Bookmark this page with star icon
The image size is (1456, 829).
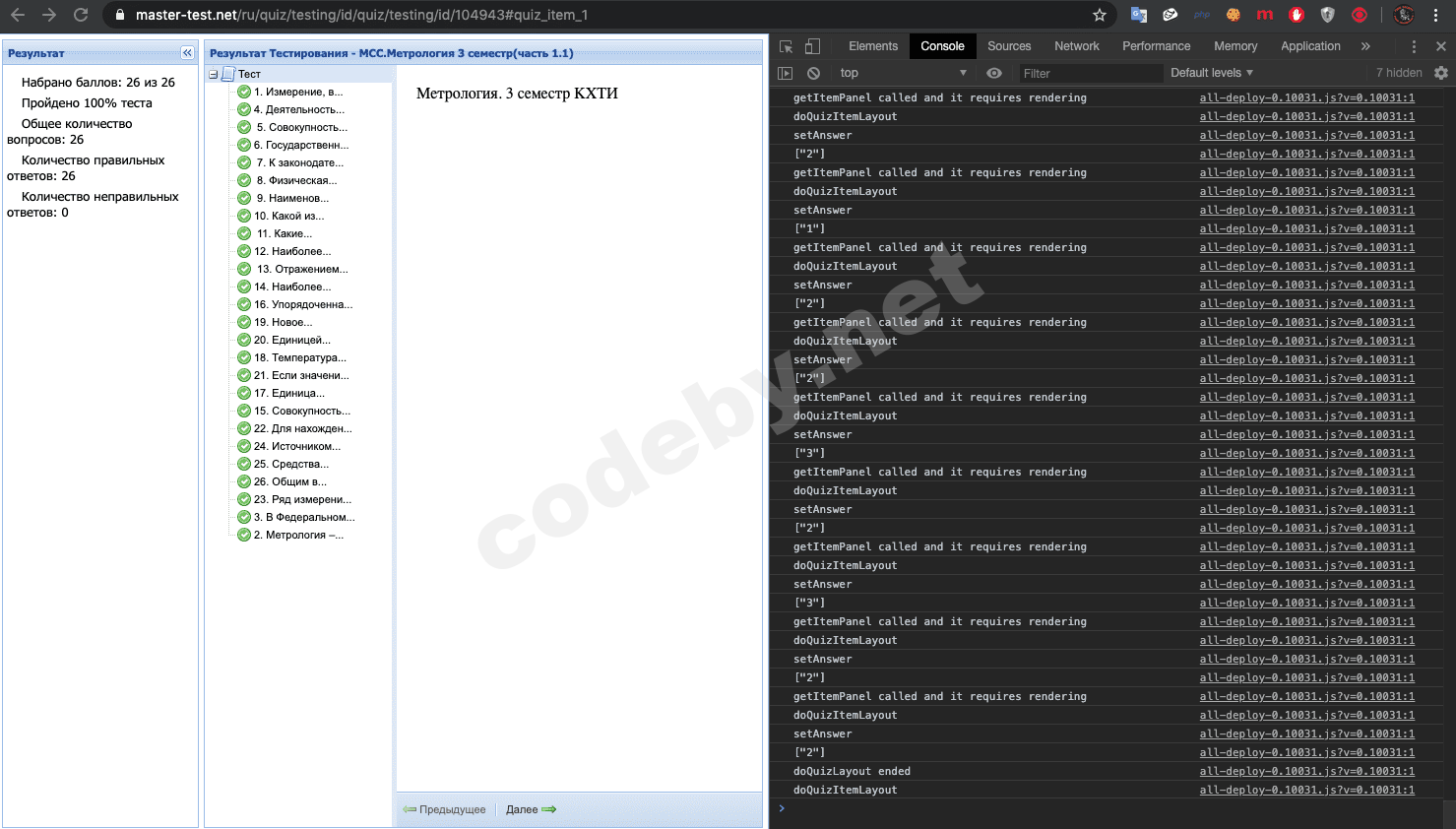1100,15
